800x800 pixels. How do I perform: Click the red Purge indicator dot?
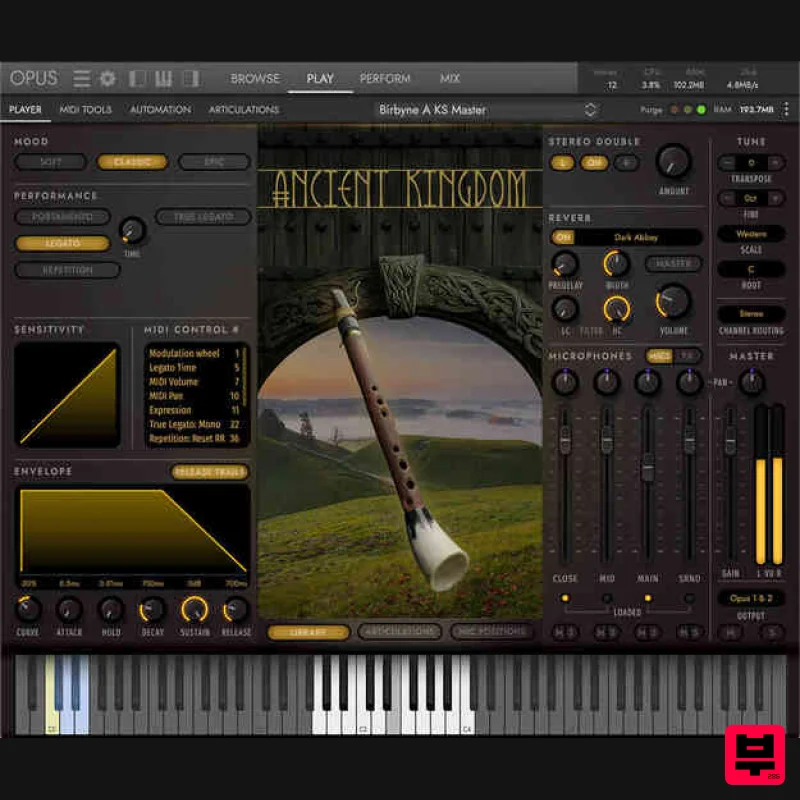[674, 110]
